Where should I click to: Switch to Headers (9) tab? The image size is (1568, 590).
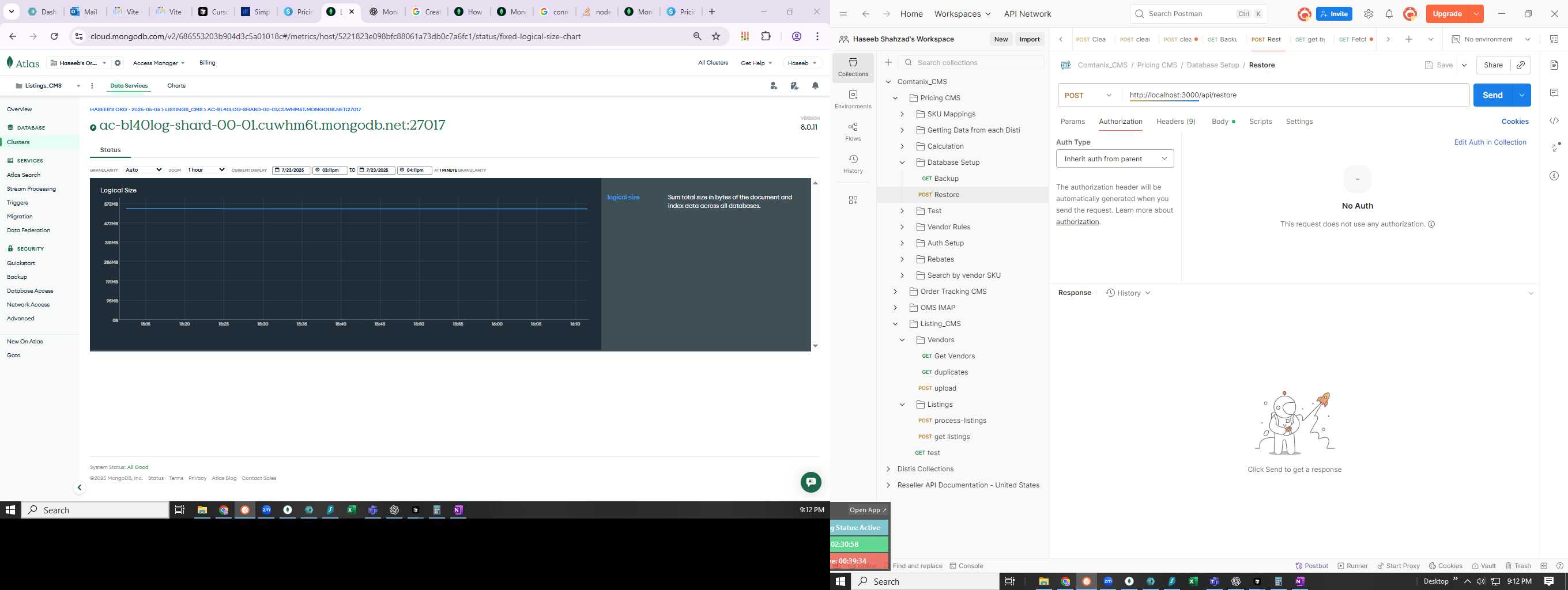1175,122
